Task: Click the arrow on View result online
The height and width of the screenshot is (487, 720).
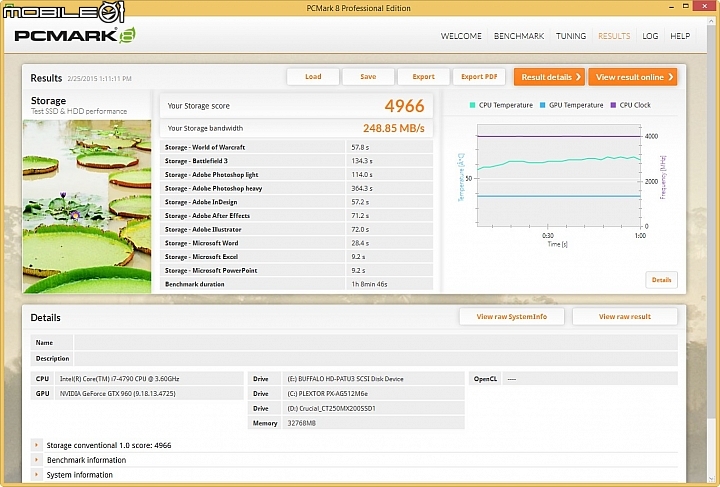Action: pos(670,77)
